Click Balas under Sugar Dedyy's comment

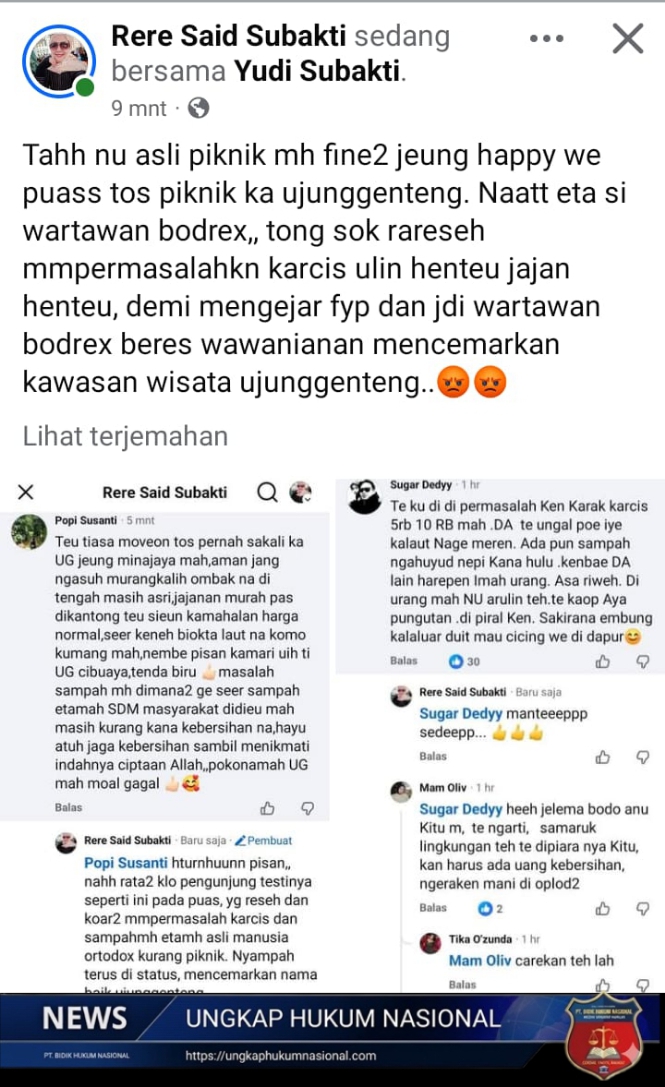click(x=404, y=661)
